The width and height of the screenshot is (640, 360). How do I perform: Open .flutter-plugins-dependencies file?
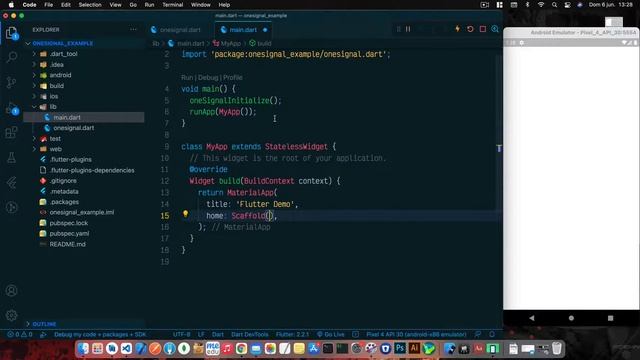92,170
